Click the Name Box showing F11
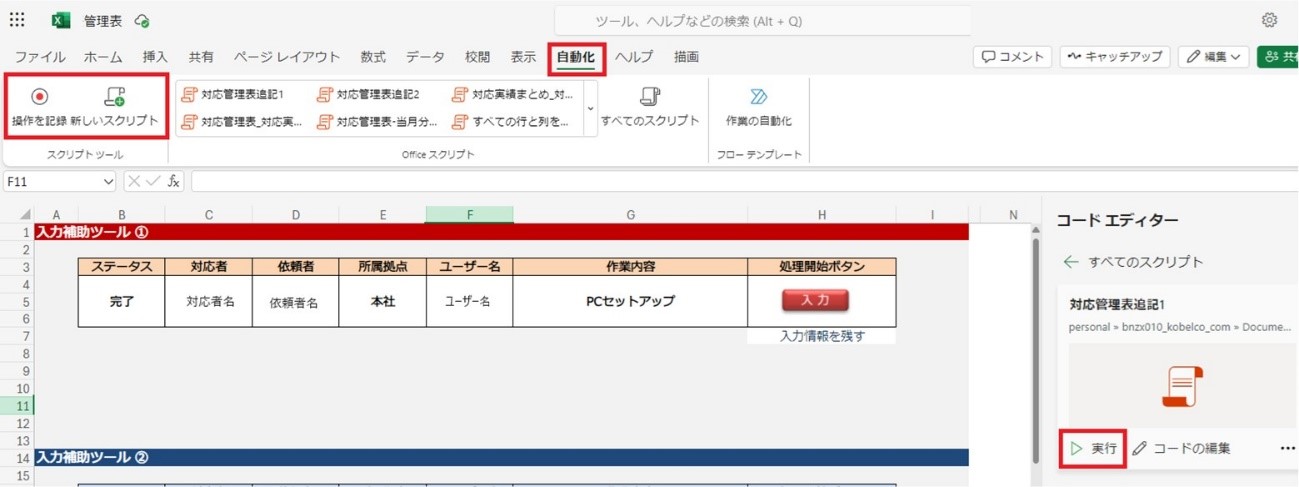 click(52, 182)
